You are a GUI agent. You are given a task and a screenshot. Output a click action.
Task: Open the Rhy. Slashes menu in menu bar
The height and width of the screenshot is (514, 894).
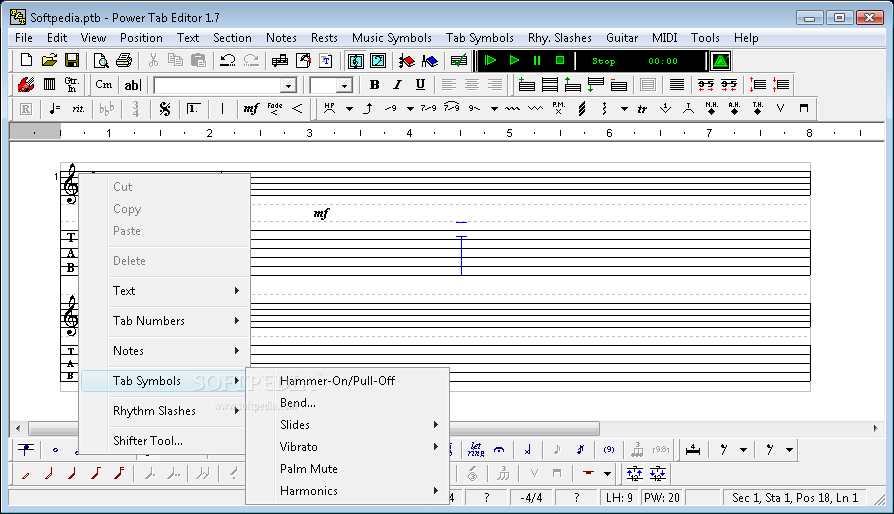(560, 38)
